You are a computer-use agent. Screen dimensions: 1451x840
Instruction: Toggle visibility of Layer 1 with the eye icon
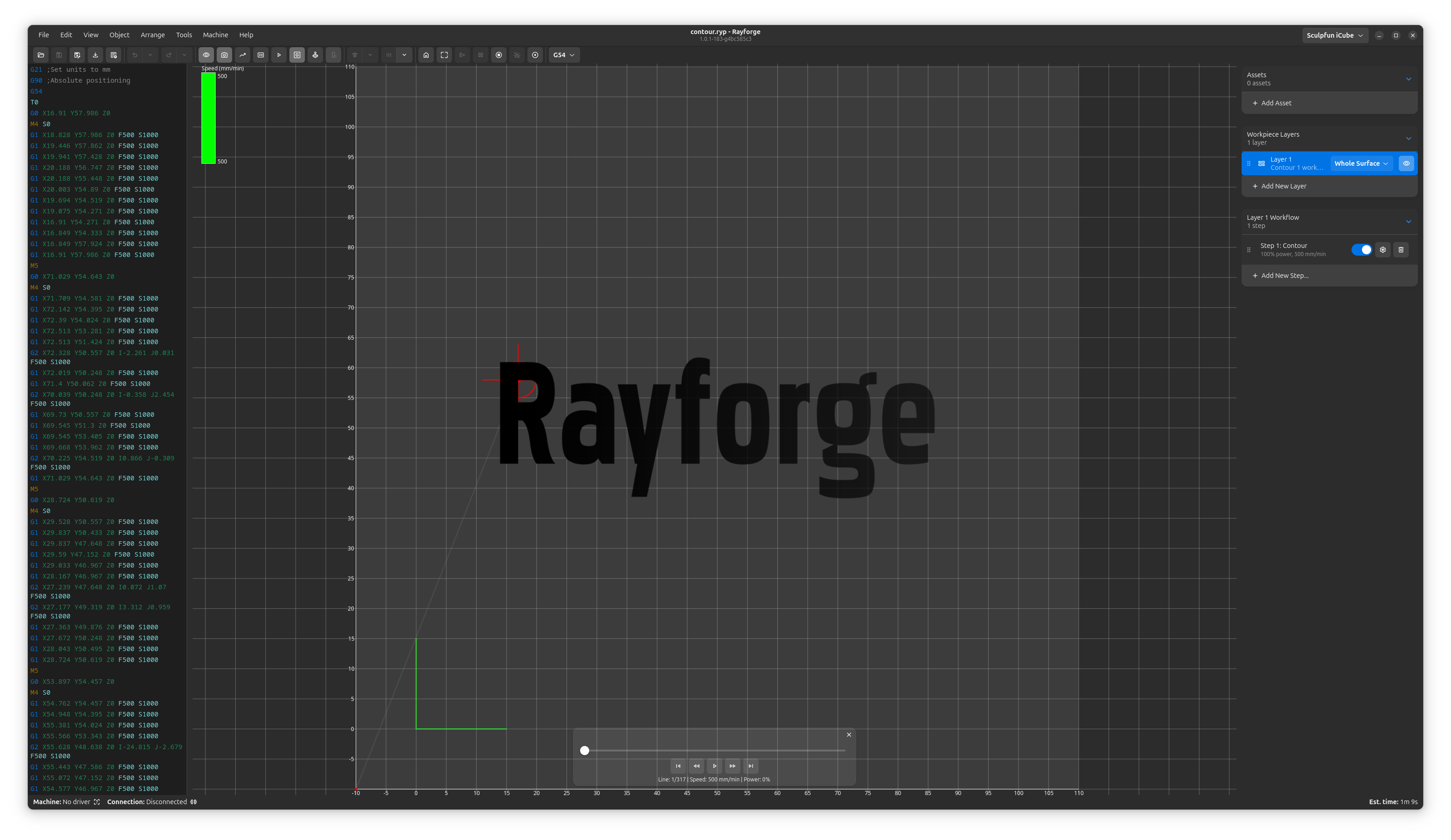pos(1406,163)
